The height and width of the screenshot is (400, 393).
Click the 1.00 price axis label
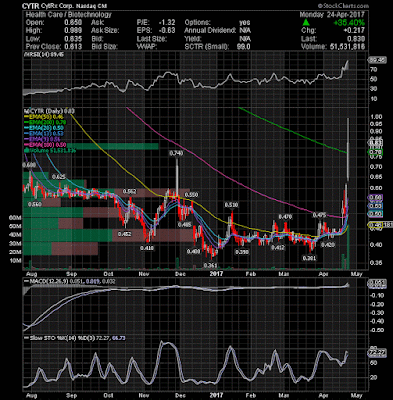[x=376, y=117]
